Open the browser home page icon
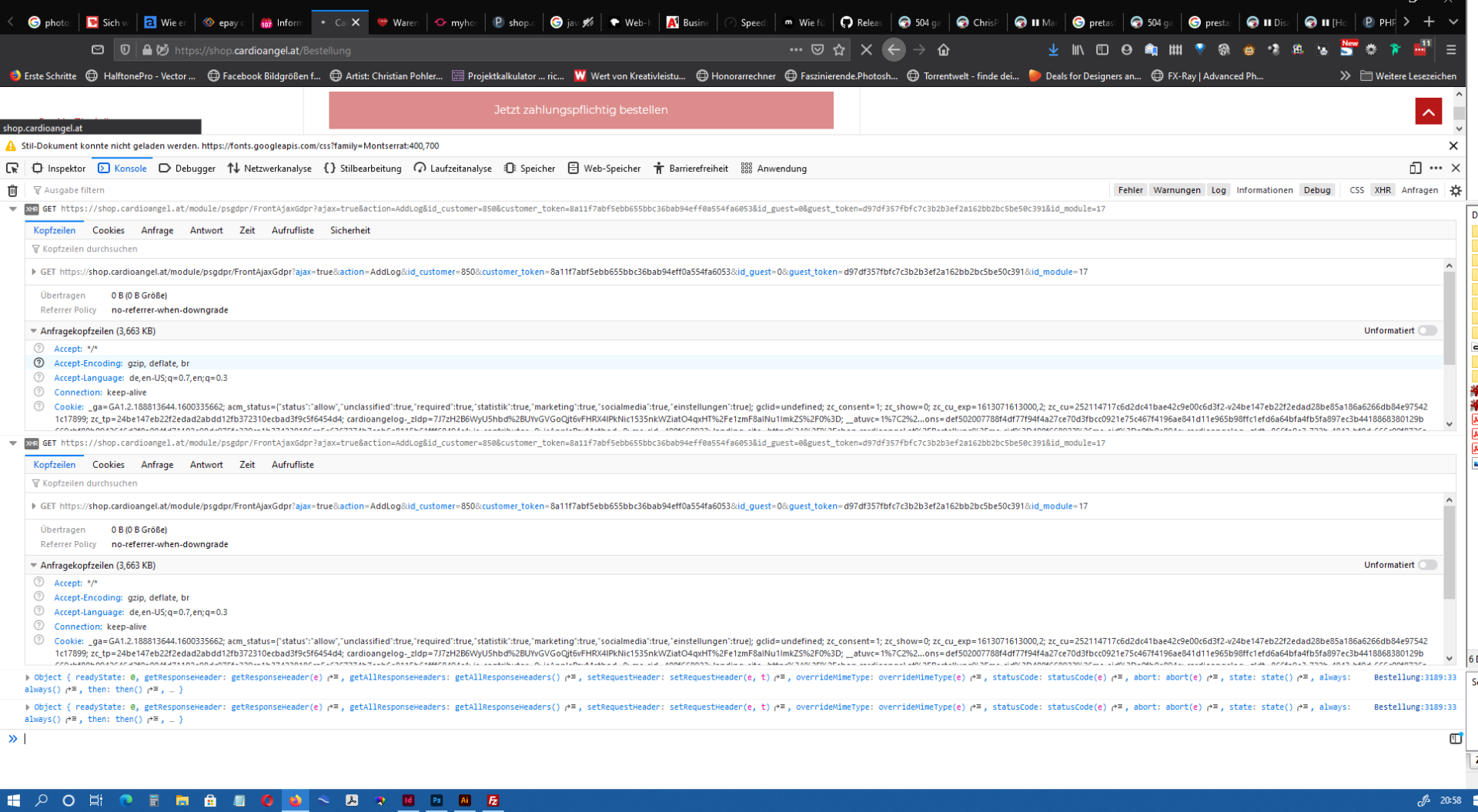The image size is (1478, 812). [x=943, y=50]
